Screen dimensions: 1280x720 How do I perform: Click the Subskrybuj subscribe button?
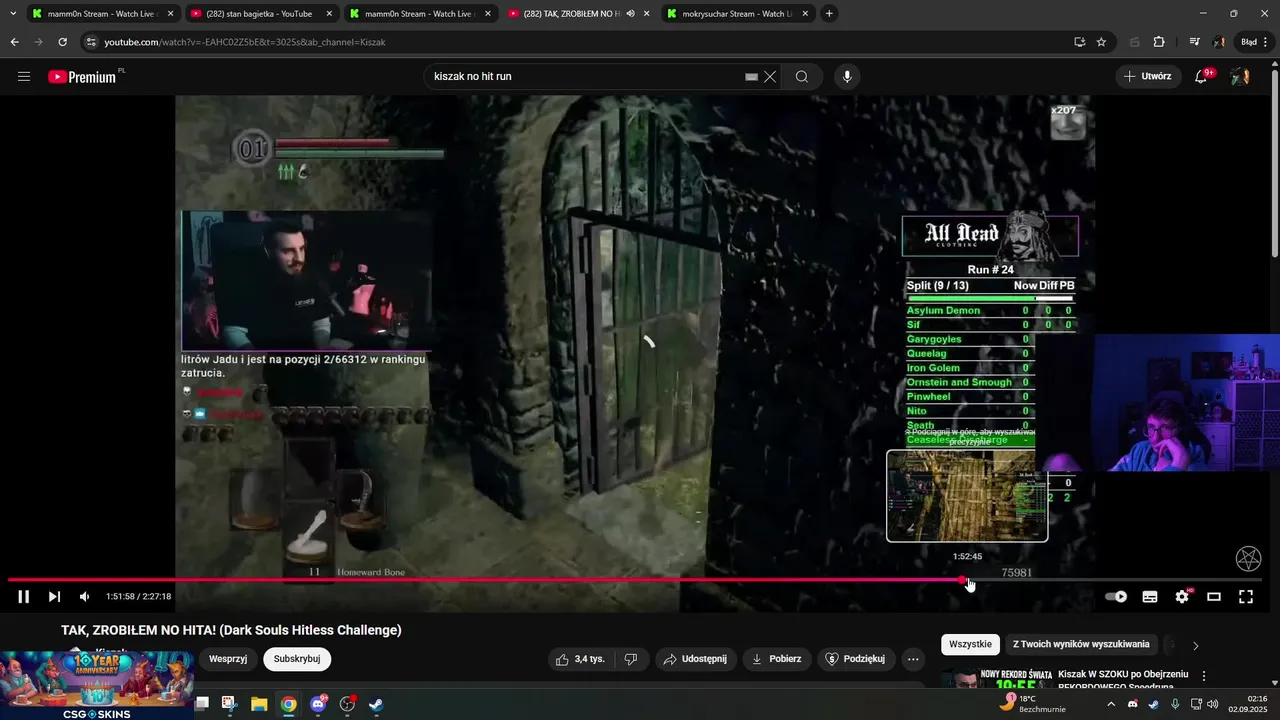coord(297,659)
